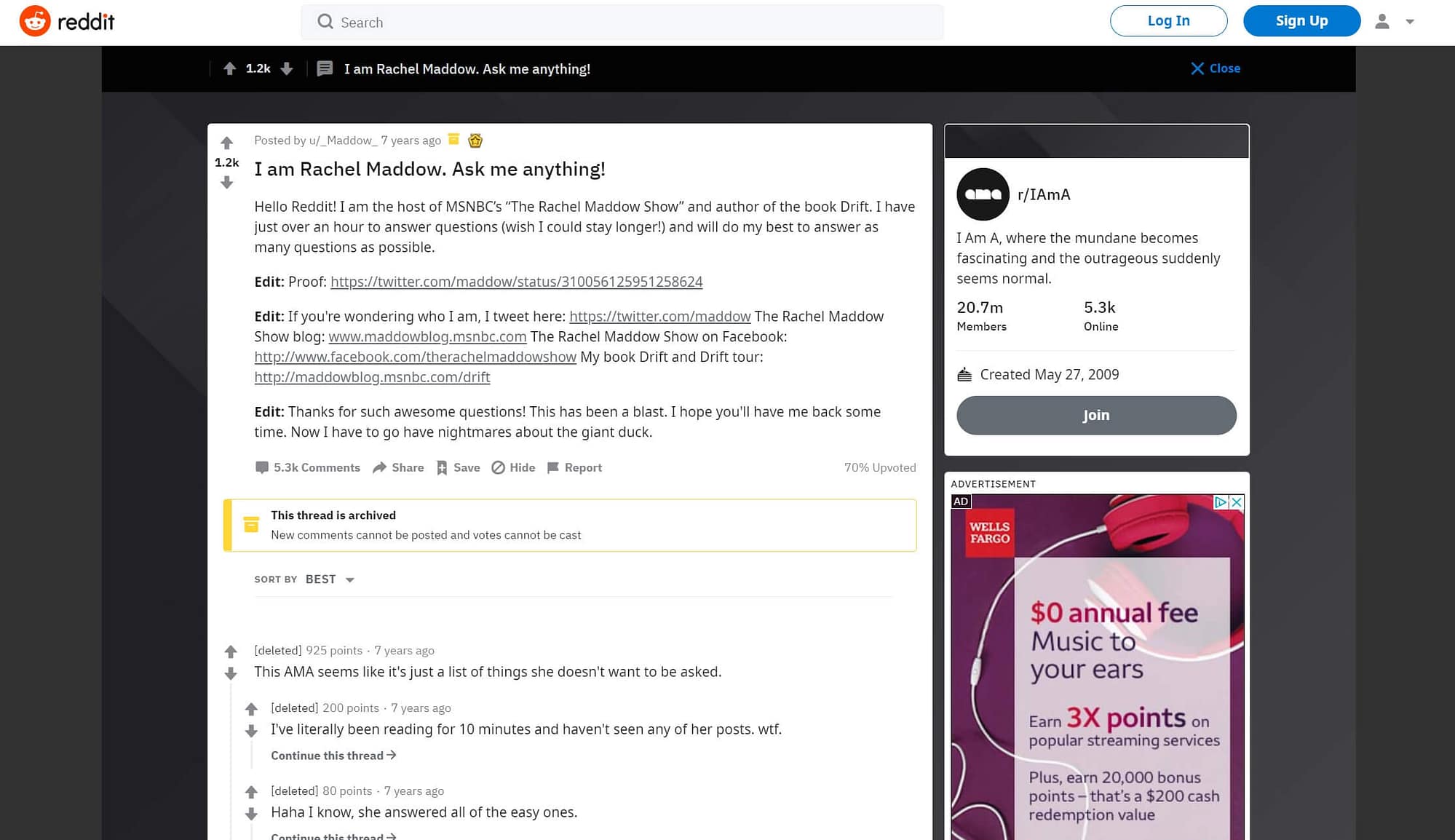Image resolution: width=1455 pixels, height=840 pixels.
Task: Click the r/IAmA community avatar
Action: pos(982,194)
